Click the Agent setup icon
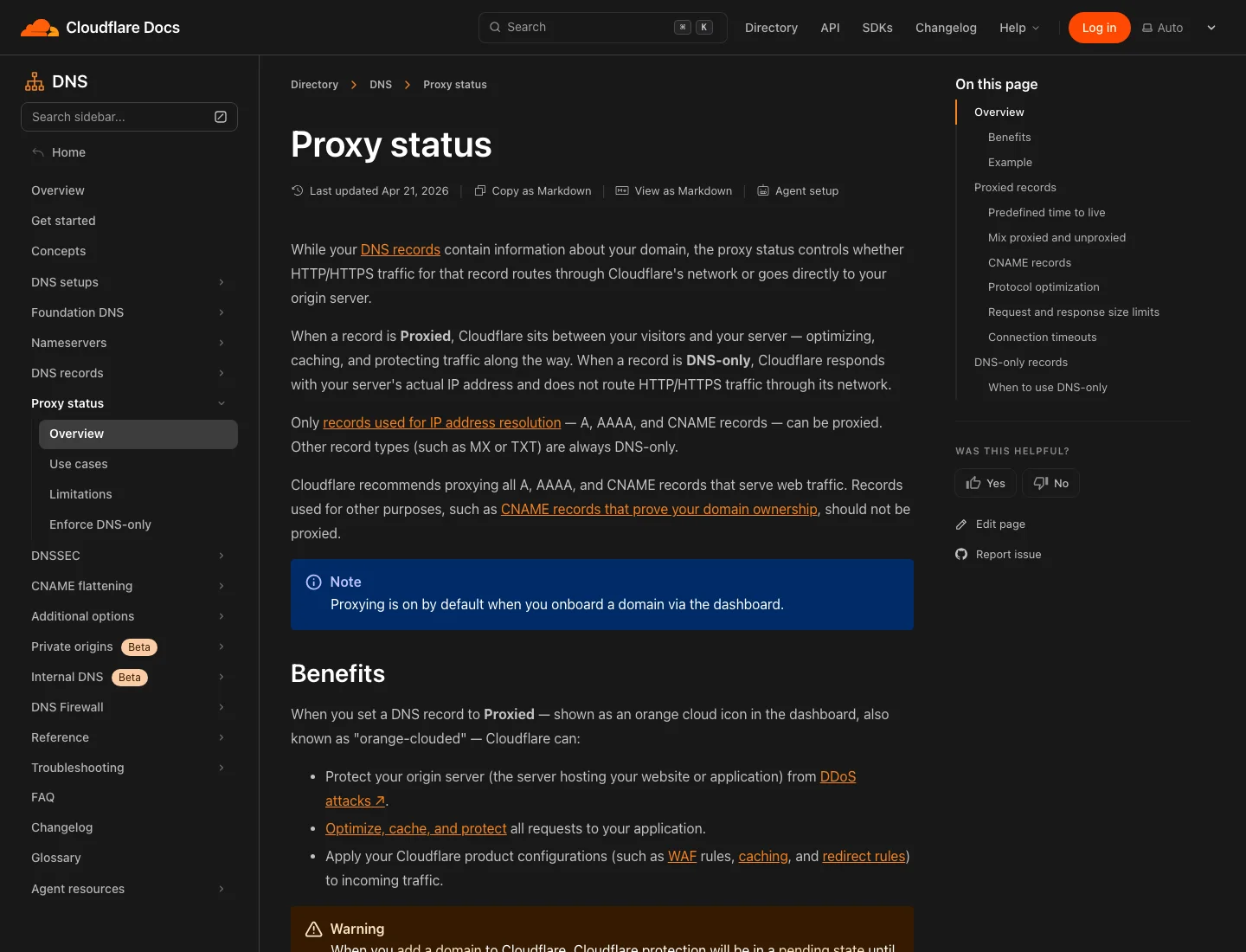1246x952 pixels. (x=763, y=191)
